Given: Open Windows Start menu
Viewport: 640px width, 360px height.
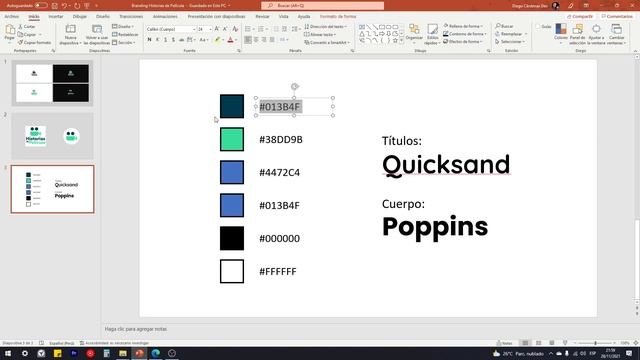Looking at the screenshot, I should point(8,353).
